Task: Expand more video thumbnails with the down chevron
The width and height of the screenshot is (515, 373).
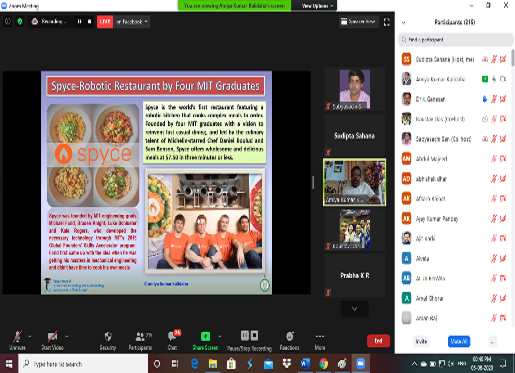Action: pyautogui.click(x=354, y=309)
